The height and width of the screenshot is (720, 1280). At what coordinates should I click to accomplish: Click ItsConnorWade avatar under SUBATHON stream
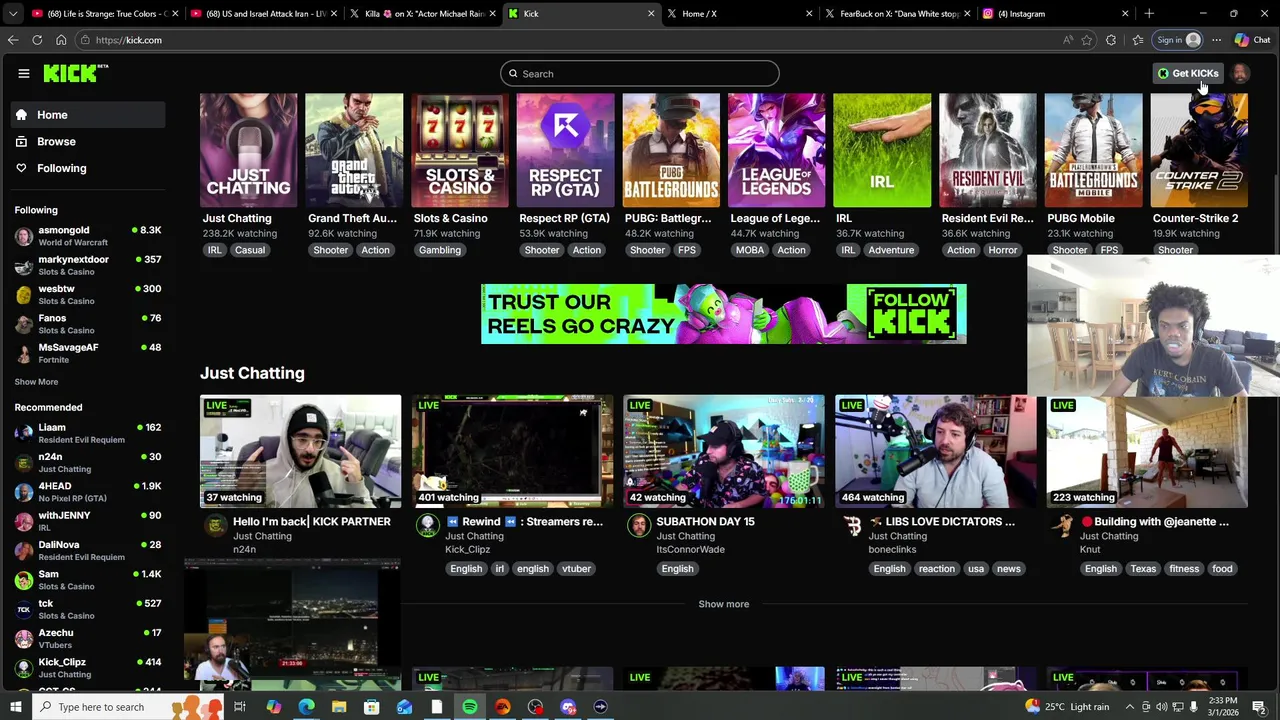(638, 525)
